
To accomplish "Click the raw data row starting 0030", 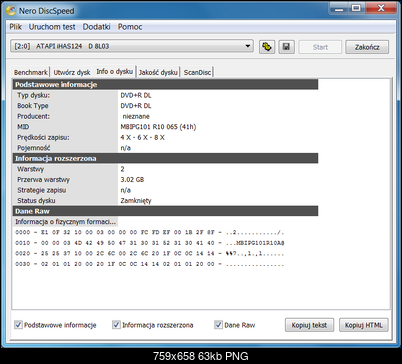I will (x=150, y=264).
